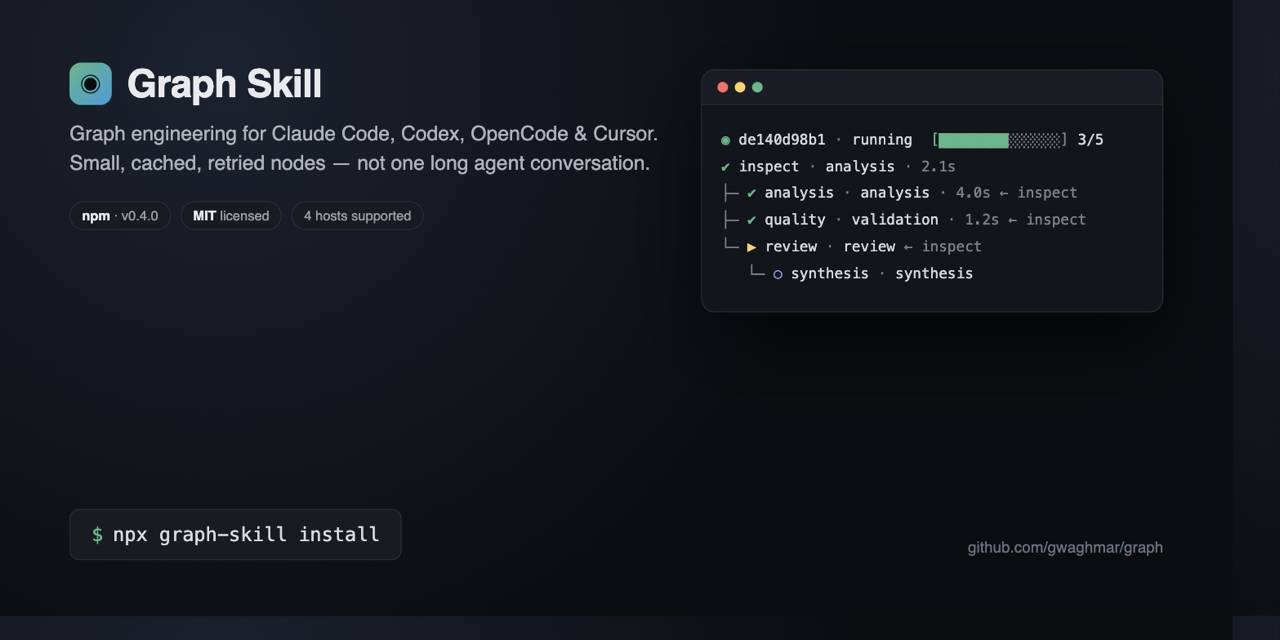Open the github.com/gwaghmar/graph link
The image size is (1280, 640).
(1065, 547)
